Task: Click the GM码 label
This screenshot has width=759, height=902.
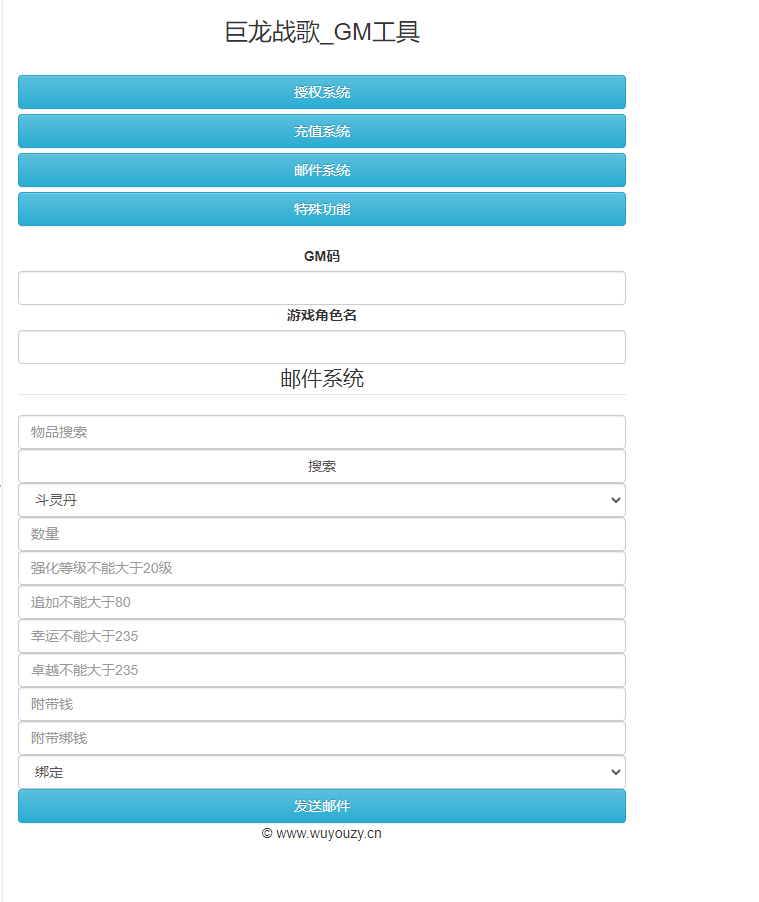Action: click(322, 256)
